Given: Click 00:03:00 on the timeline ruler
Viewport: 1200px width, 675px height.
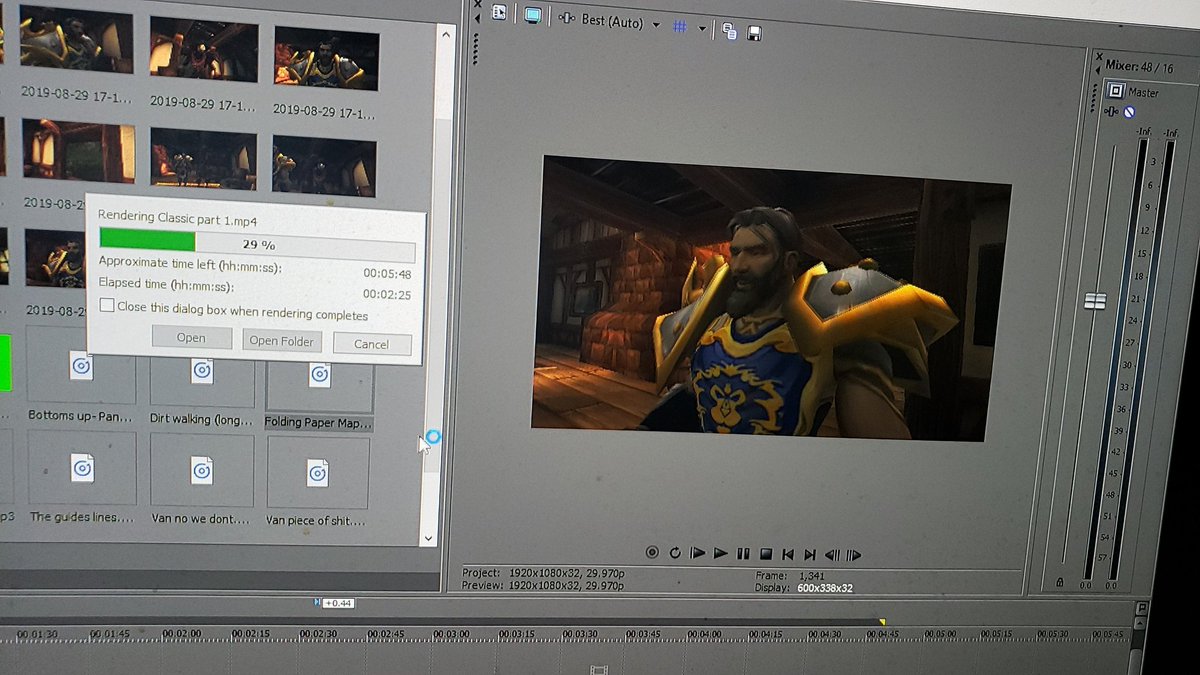Looking at the screenshot, I should [451, 634].
